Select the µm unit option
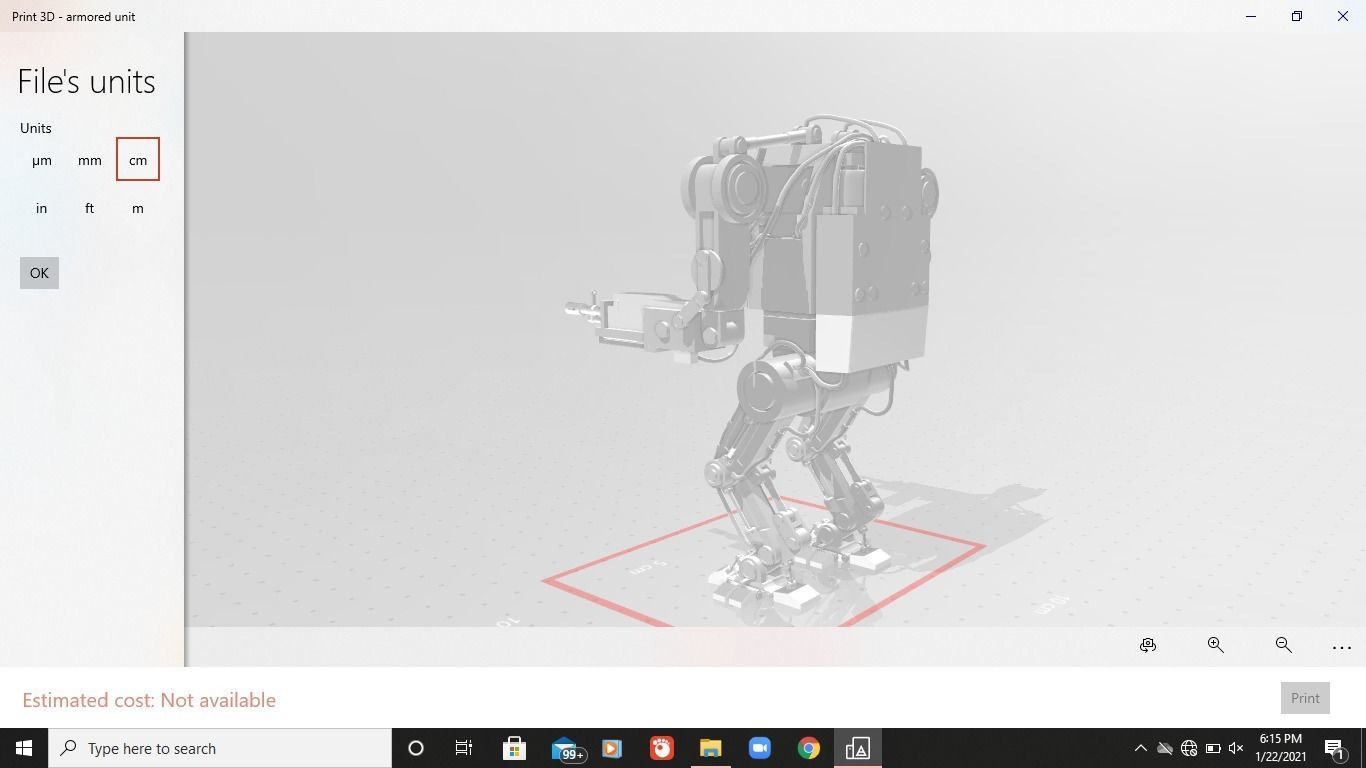Image resolution: width=1366 pixels, height=768 pixels. point(41,160)
